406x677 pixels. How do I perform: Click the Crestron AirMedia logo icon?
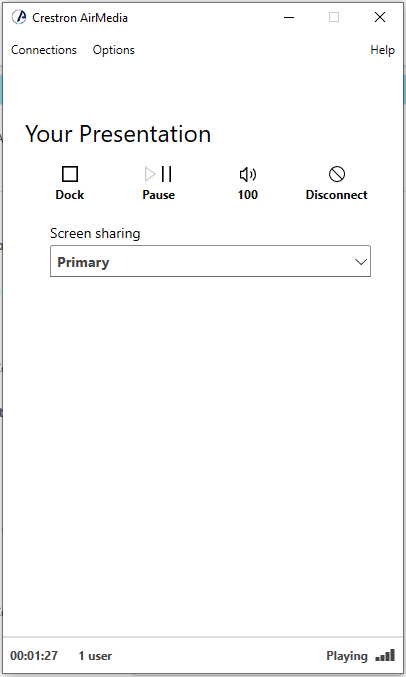19,17
